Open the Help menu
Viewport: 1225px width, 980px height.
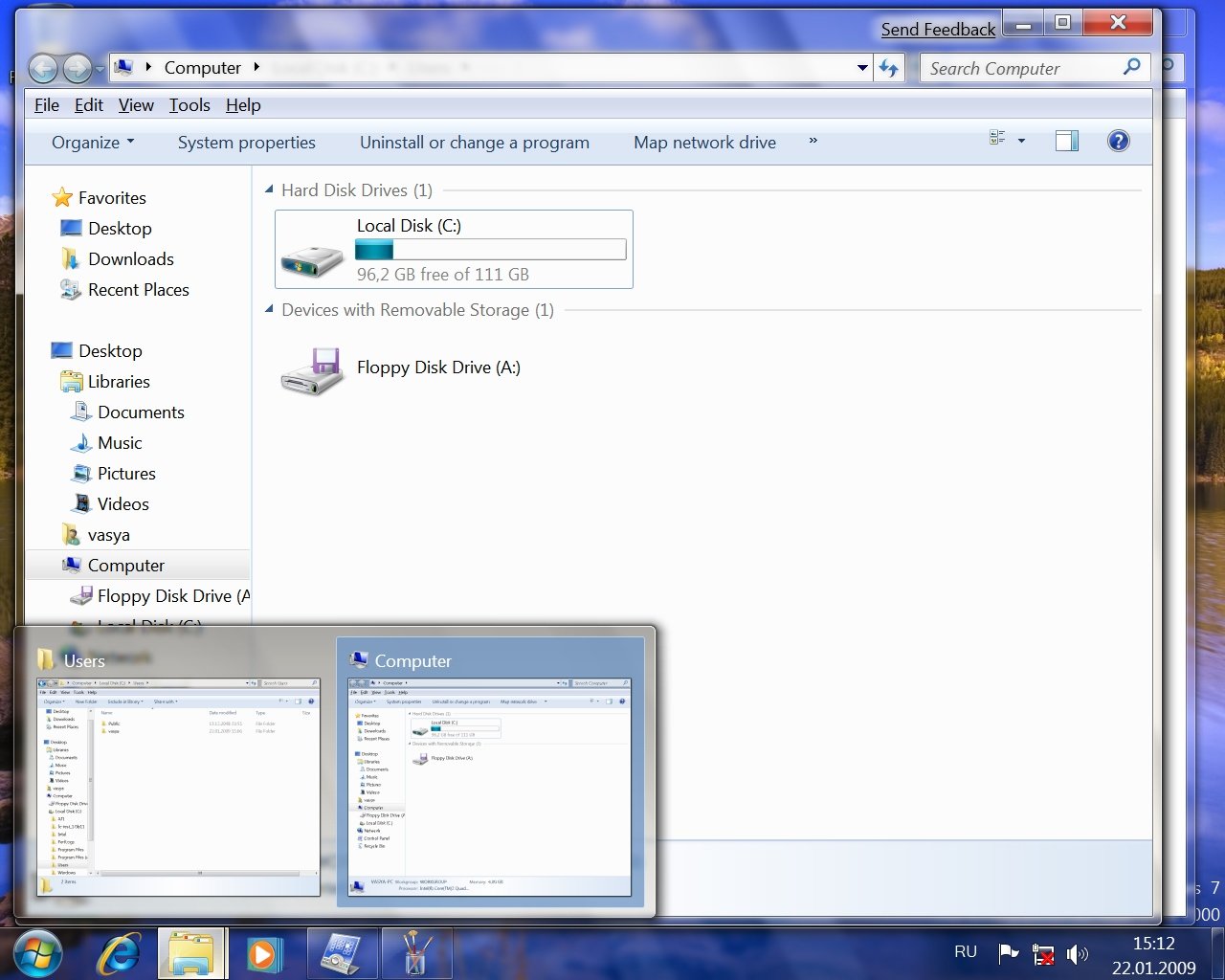pos(243,105)
